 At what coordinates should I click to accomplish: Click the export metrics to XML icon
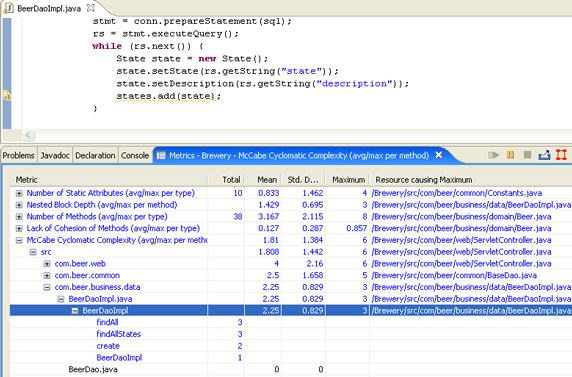[544, 155]
